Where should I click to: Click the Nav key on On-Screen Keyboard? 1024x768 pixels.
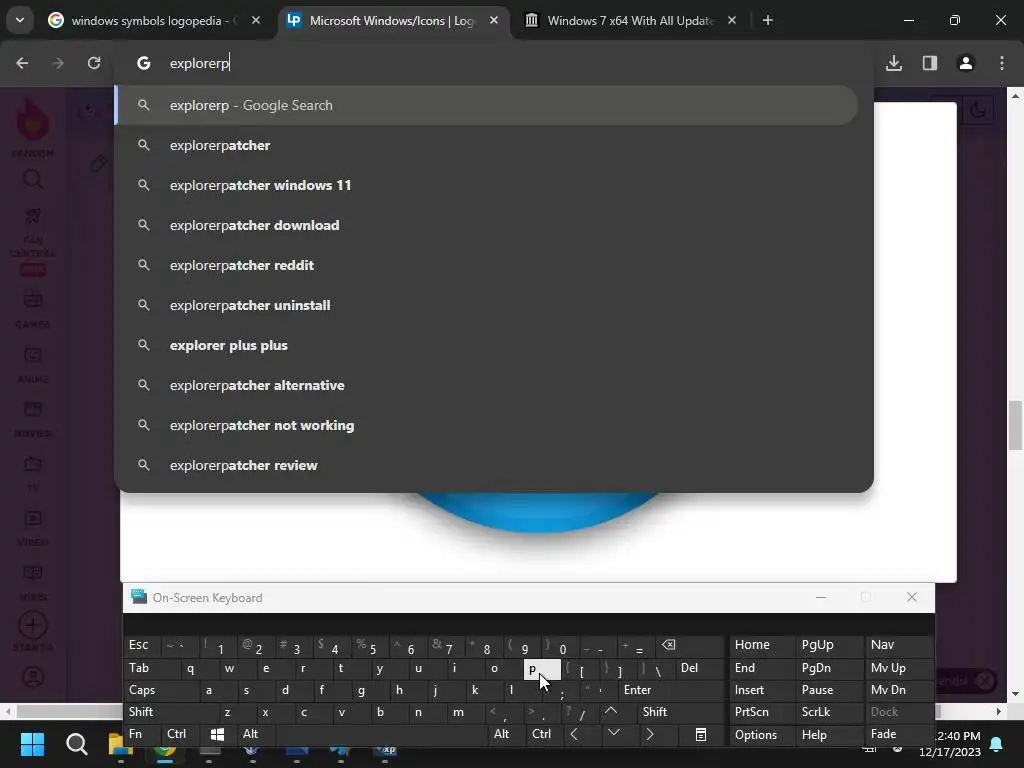point(899,645)
